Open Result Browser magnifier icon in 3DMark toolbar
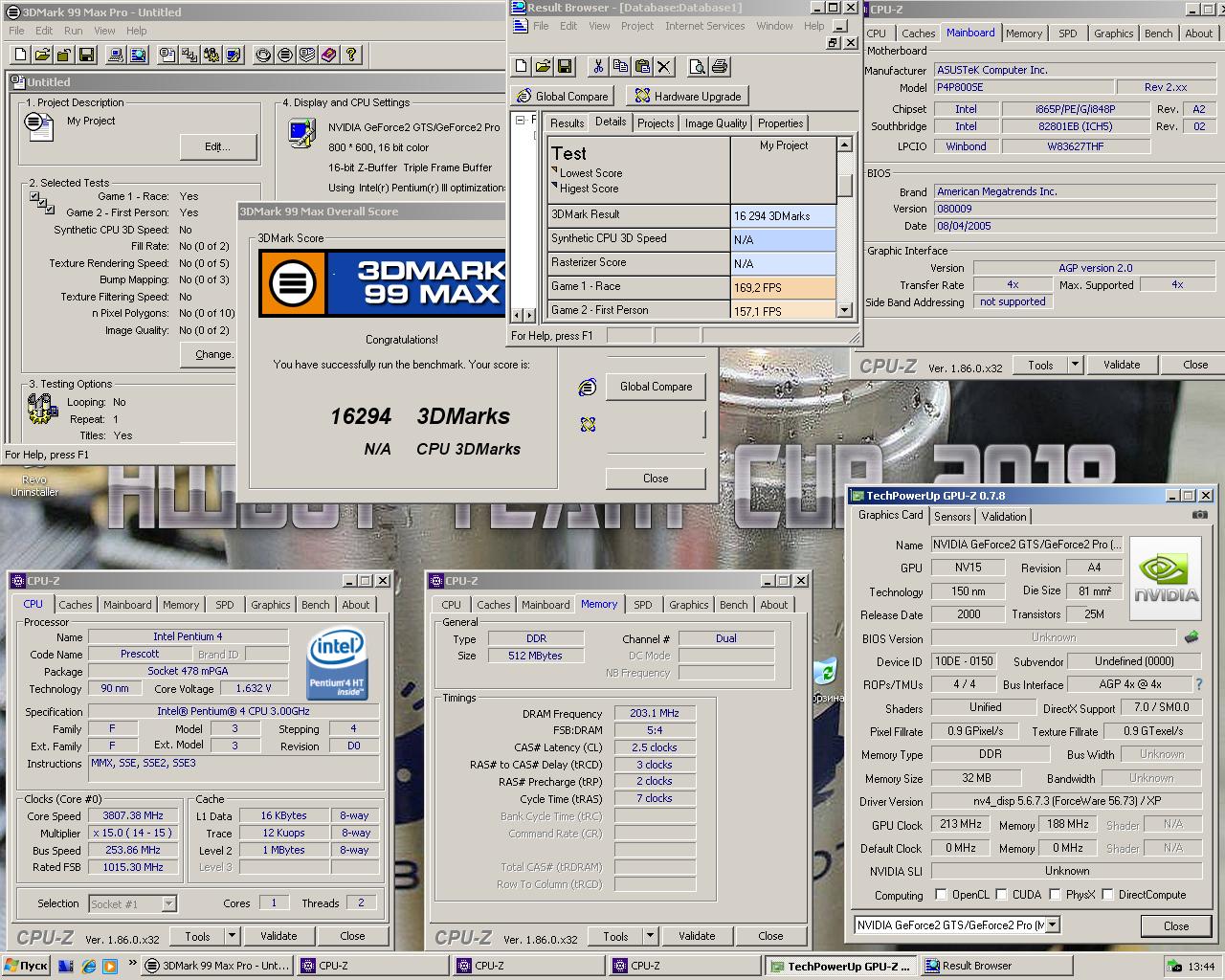This screenshot has width=1225, height=980. 138,55
